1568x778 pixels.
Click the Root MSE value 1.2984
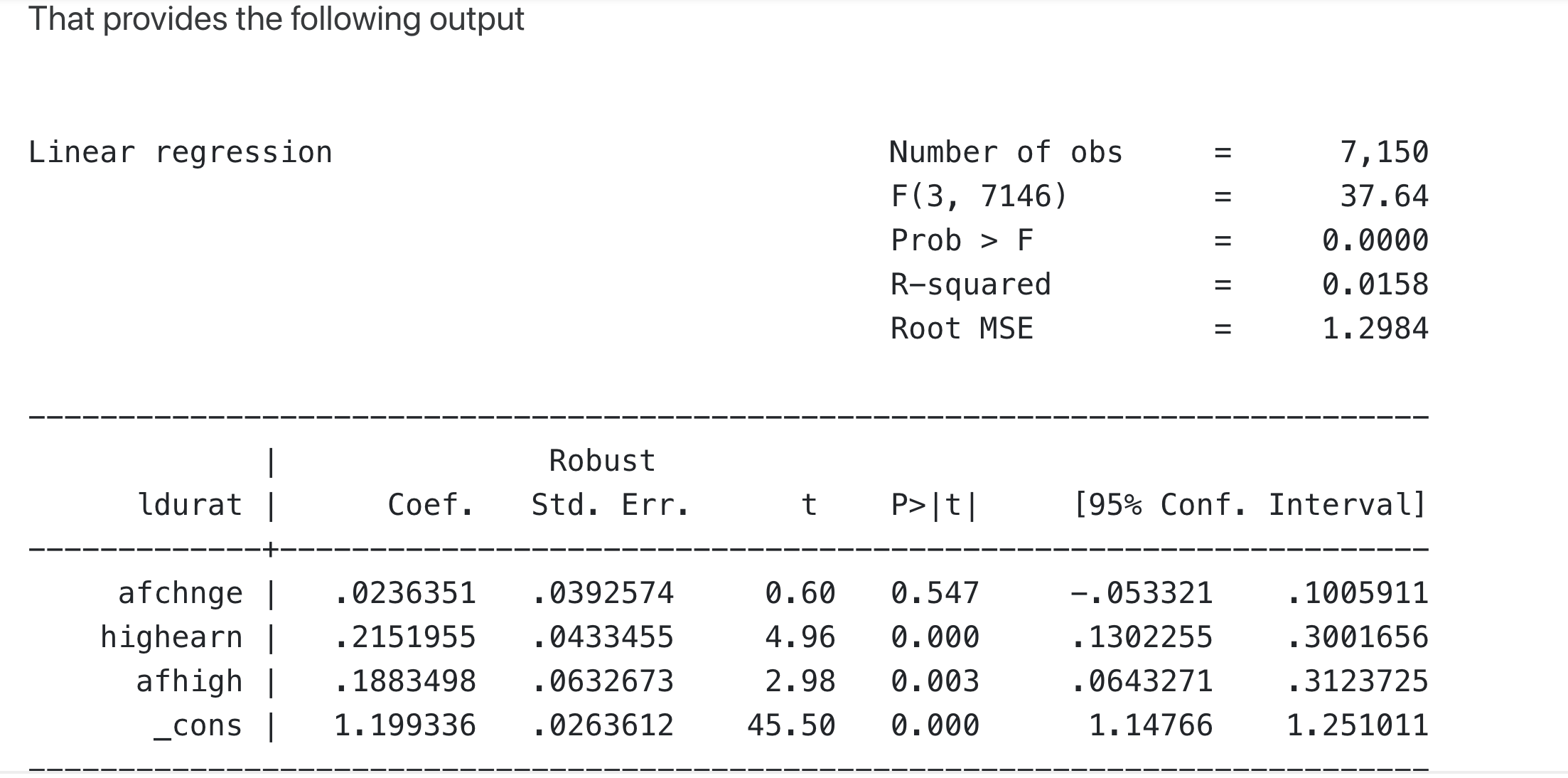coord(1375,329)
